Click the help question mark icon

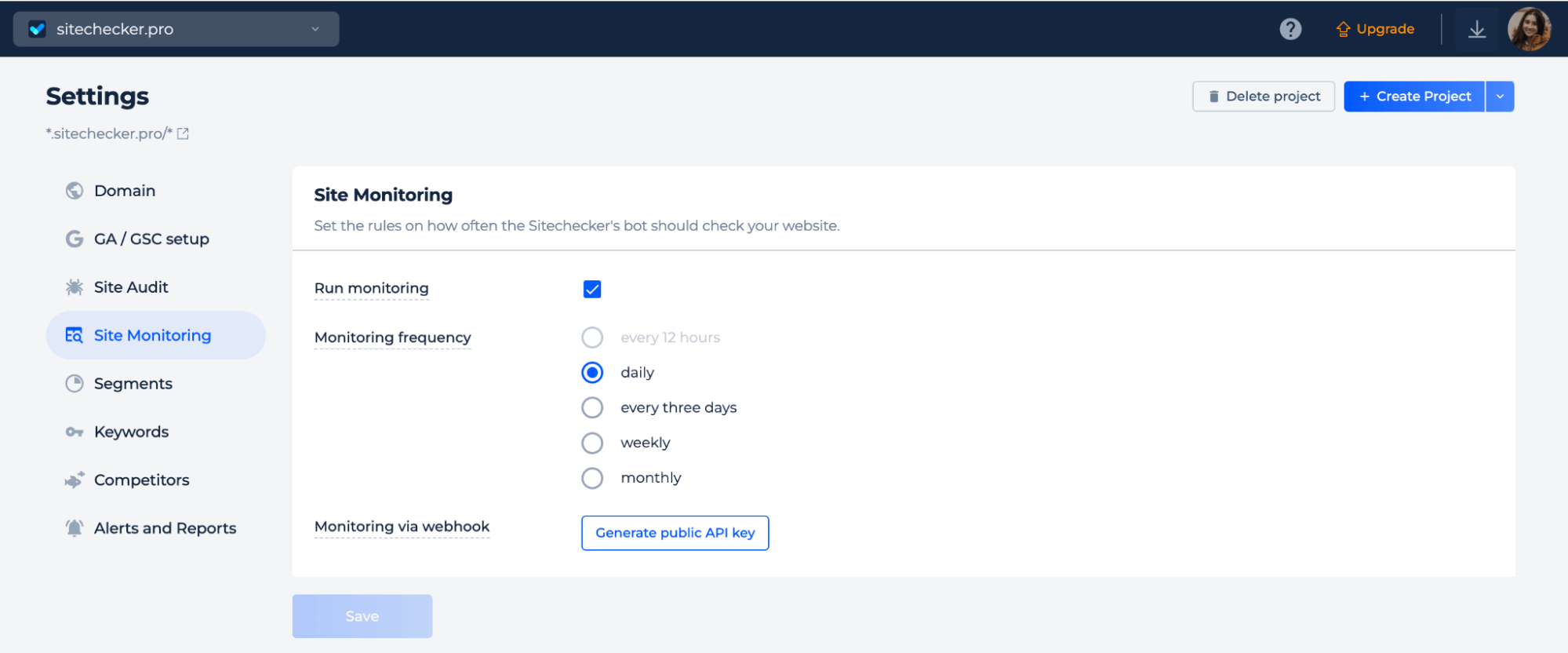click(1290, 29)
